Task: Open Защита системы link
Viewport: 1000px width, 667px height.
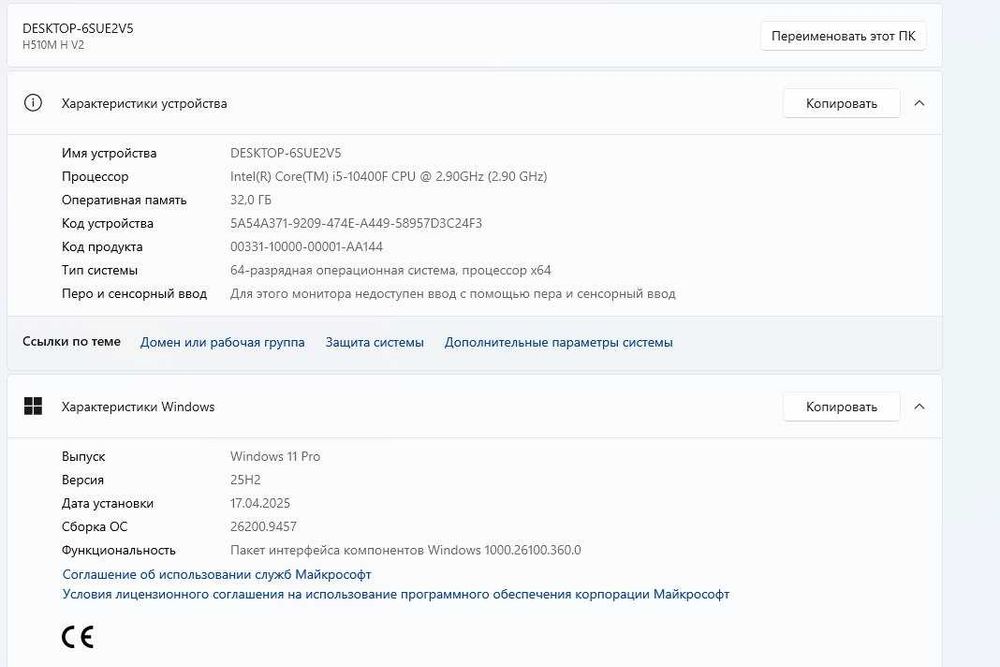Action: click(x=374, y=342)
